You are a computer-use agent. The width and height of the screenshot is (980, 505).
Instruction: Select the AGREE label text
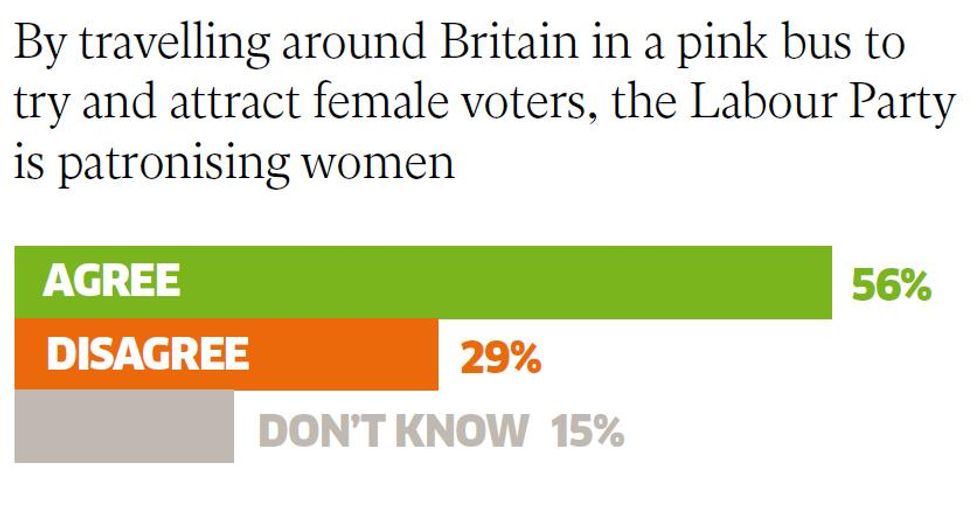coord(111,280)
